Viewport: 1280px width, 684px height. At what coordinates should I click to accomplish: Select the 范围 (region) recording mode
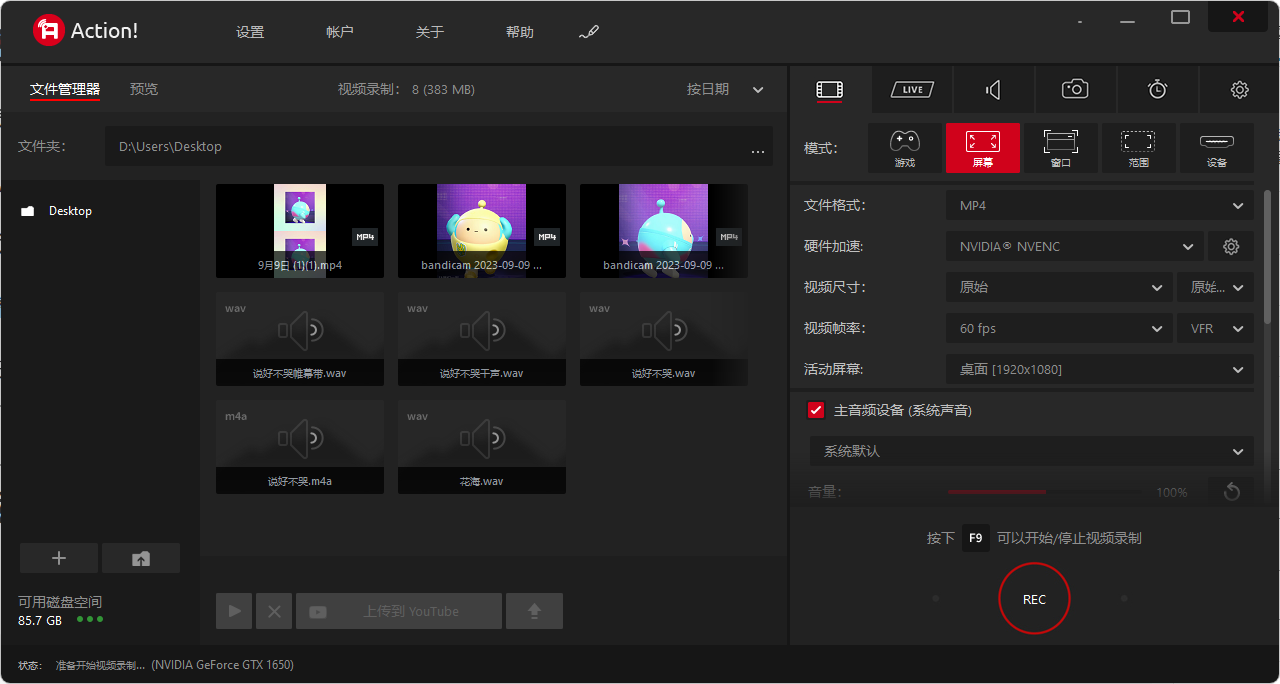(1139, 147)
